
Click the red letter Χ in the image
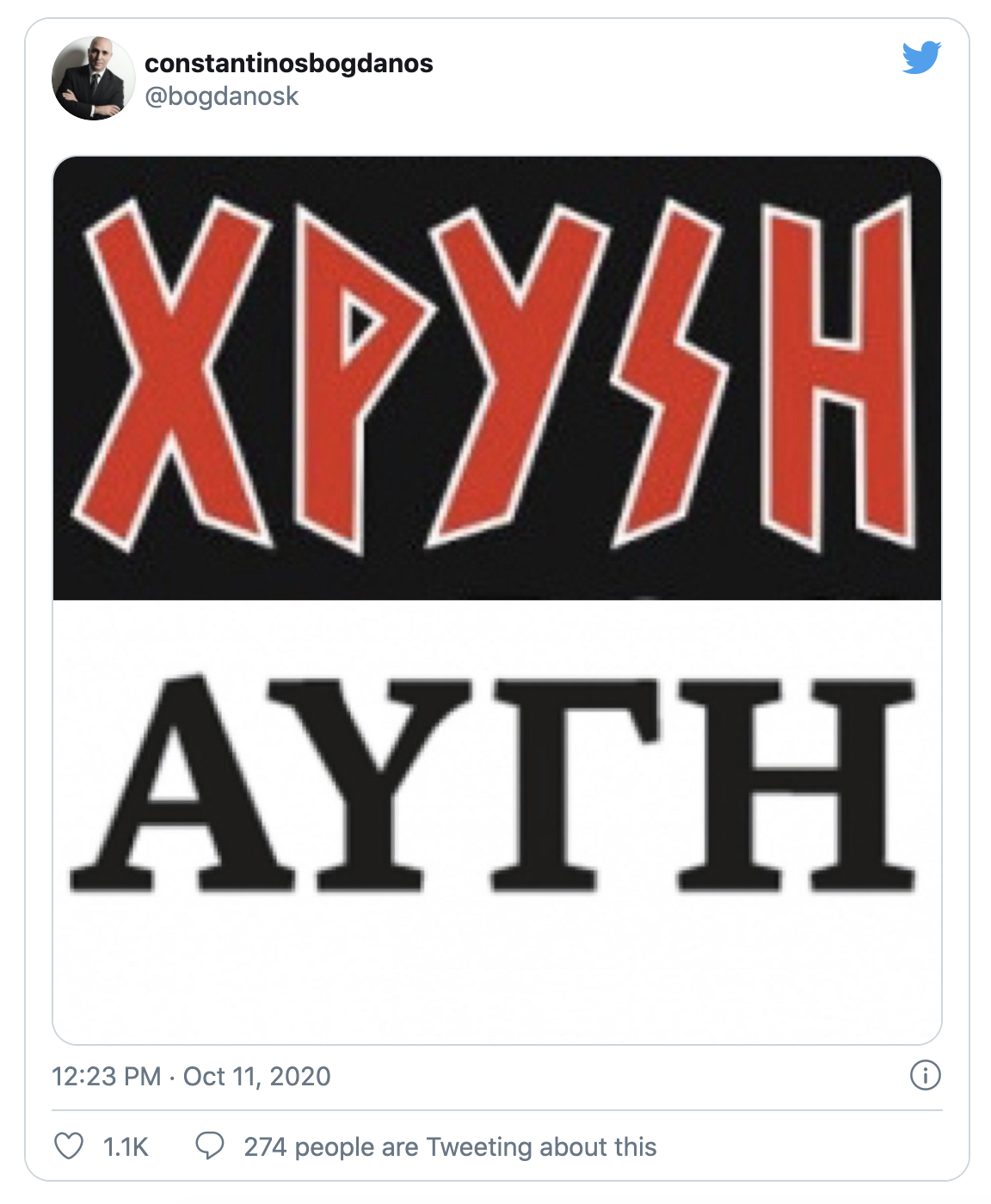(x=172, y=374)
